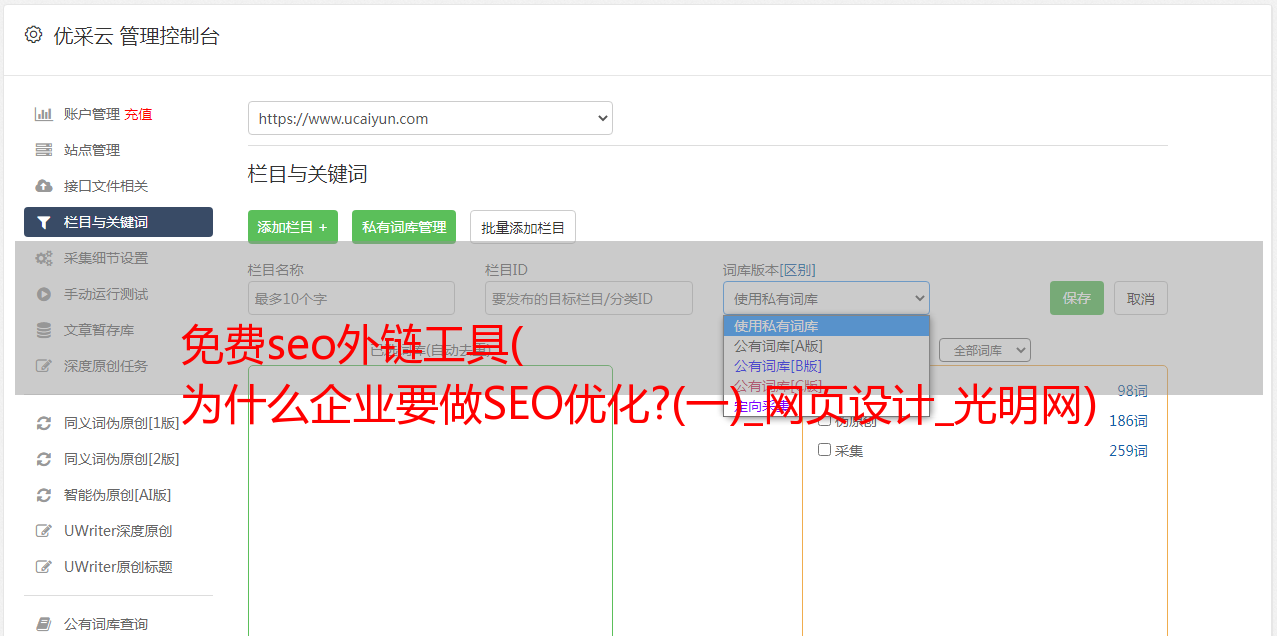
Task: Click the 批量添加栏目 button
Action: coord(523,227)
